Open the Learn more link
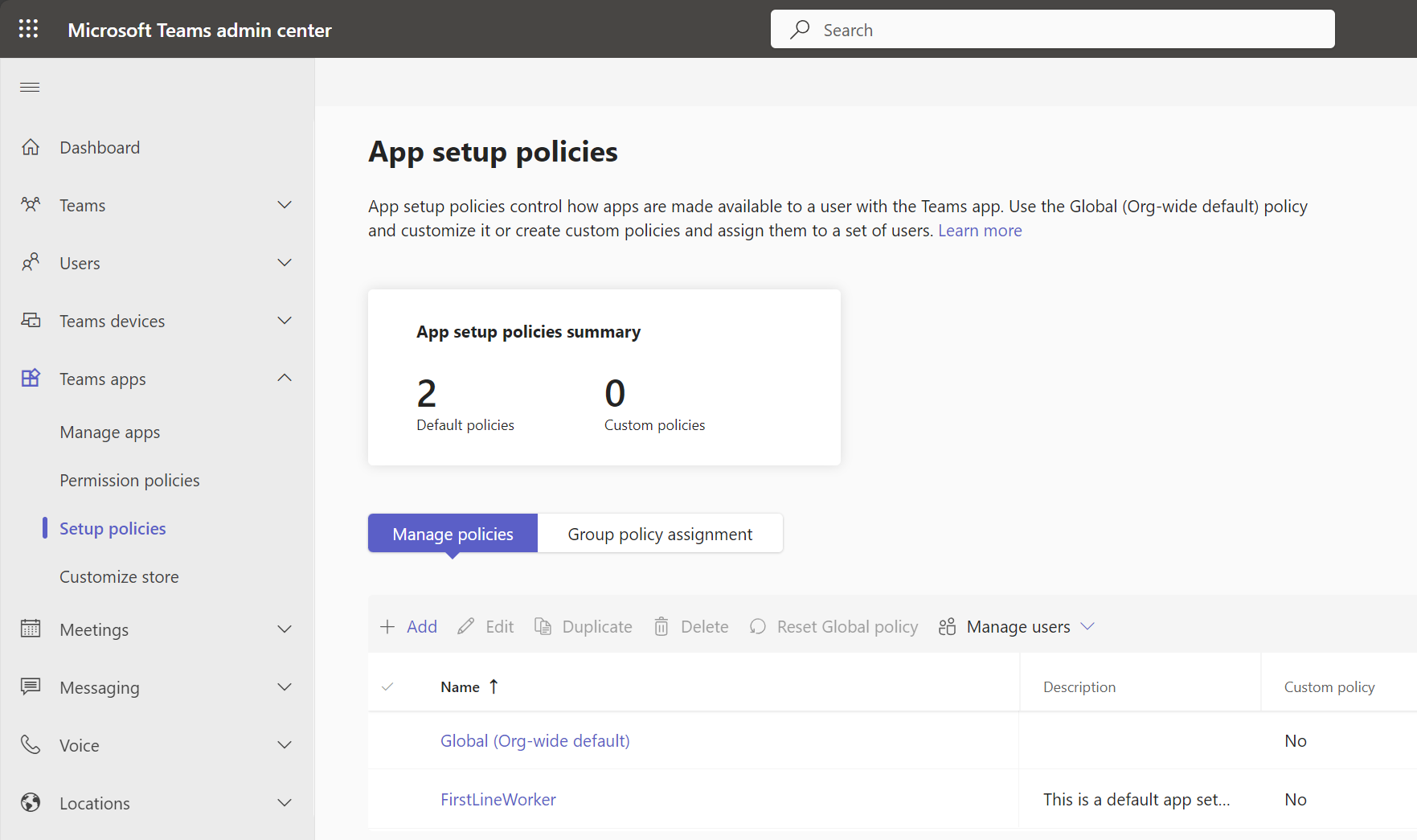The image size is (1417, 840). point(979,231)
